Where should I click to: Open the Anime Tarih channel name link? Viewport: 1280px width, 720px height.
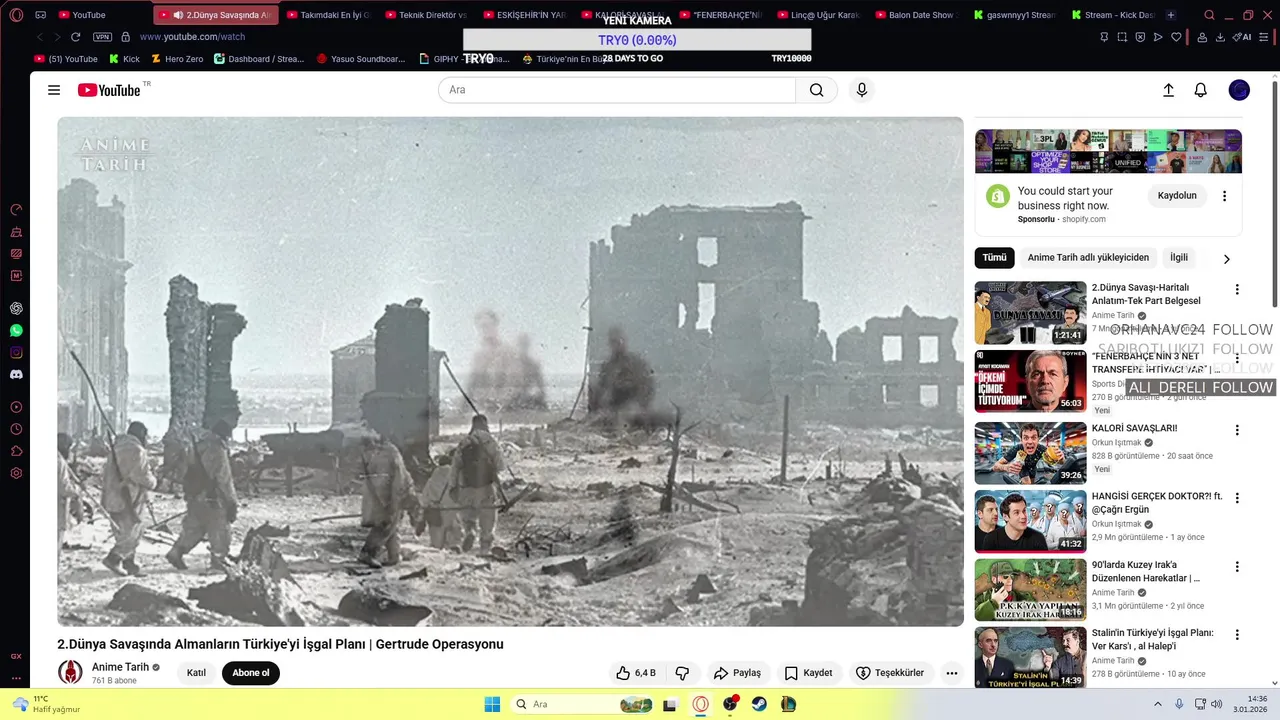pos(120,667)
